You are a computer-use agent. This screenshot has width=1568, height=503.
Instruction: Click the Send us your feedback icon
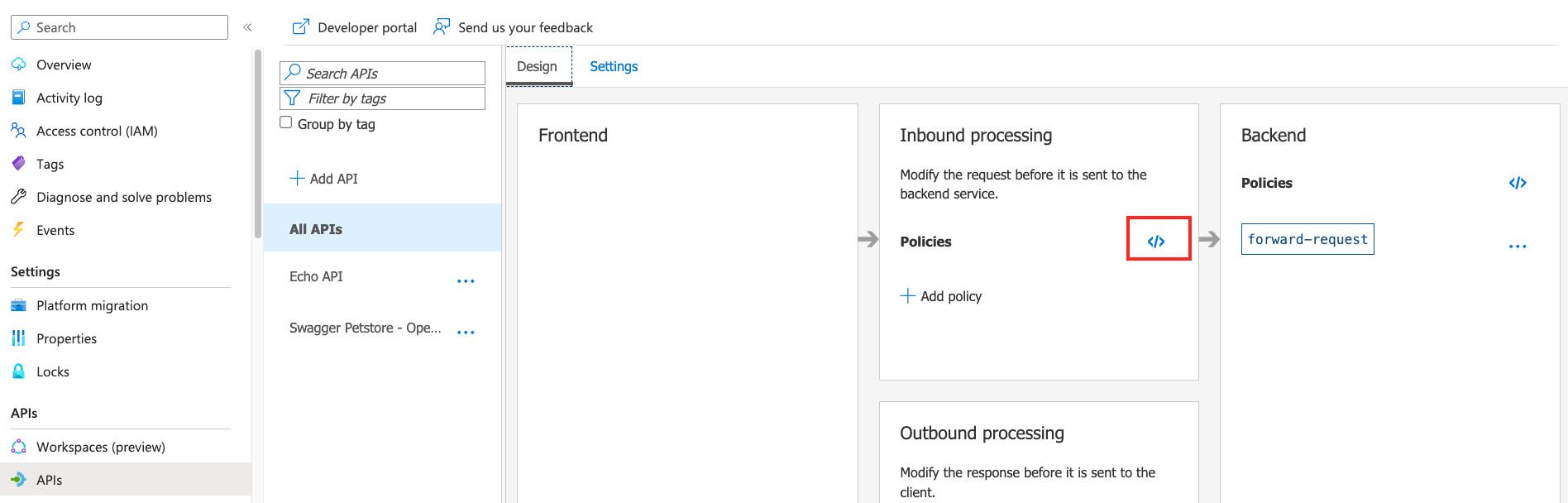(442, 27)
